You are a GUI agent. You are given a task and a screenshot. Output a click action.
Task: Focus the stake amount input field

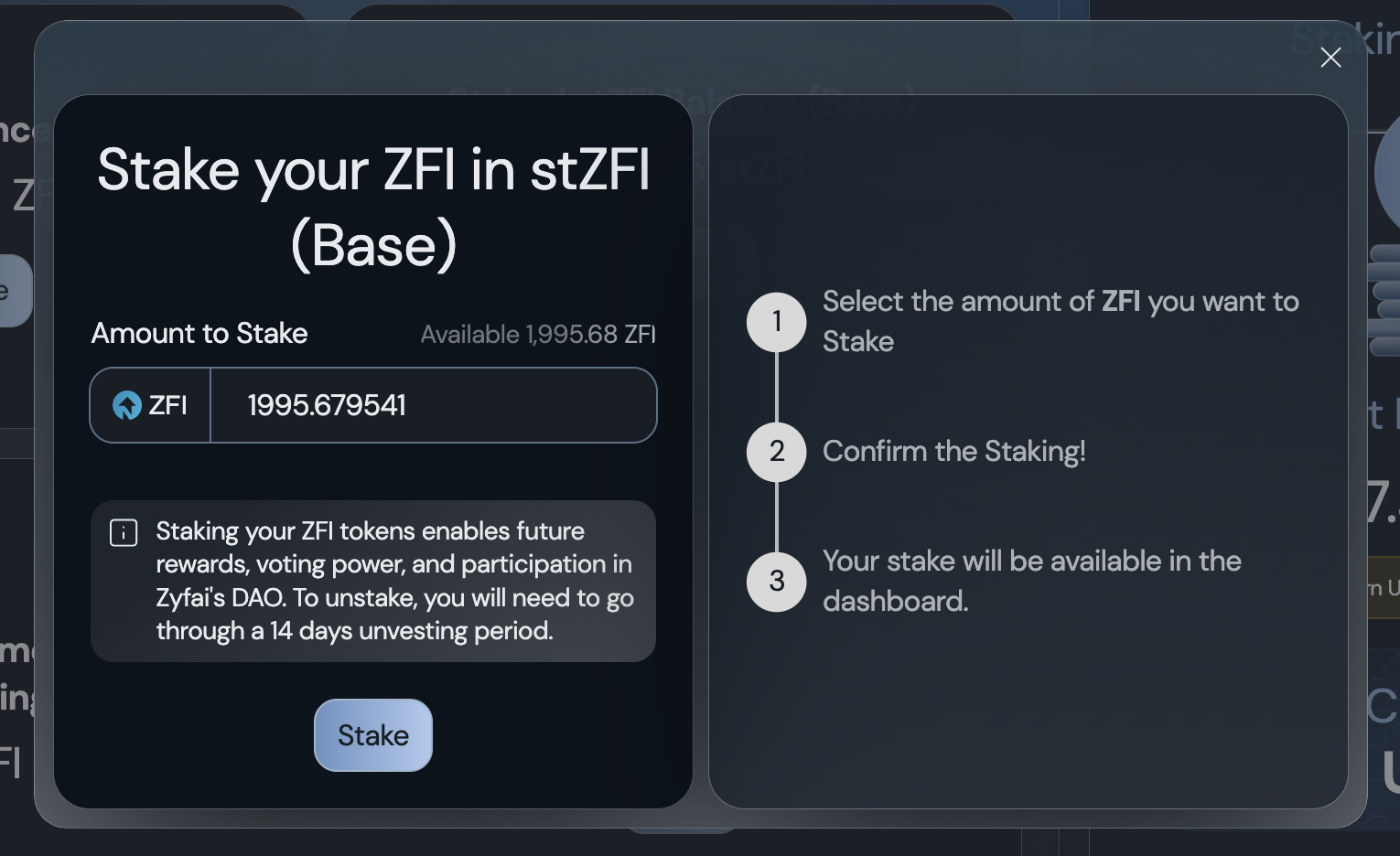tap(433, 405)
